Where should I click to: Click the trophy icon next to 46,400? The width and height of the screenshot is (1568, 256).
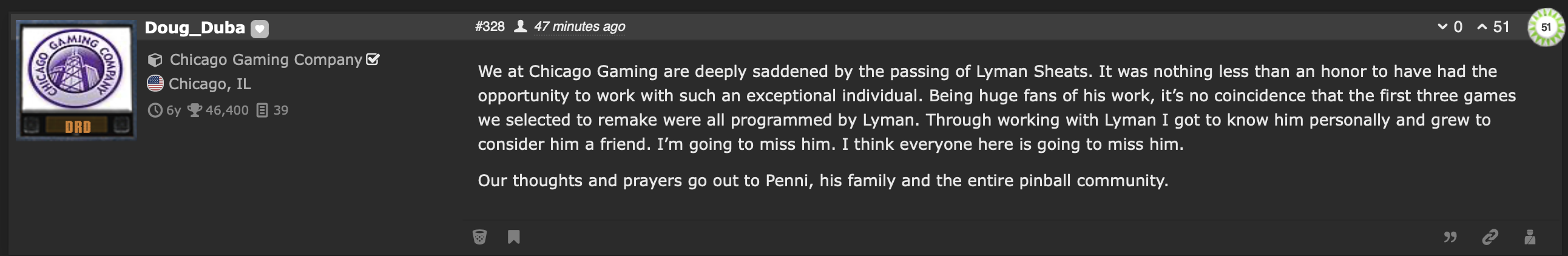pos(195,110)
